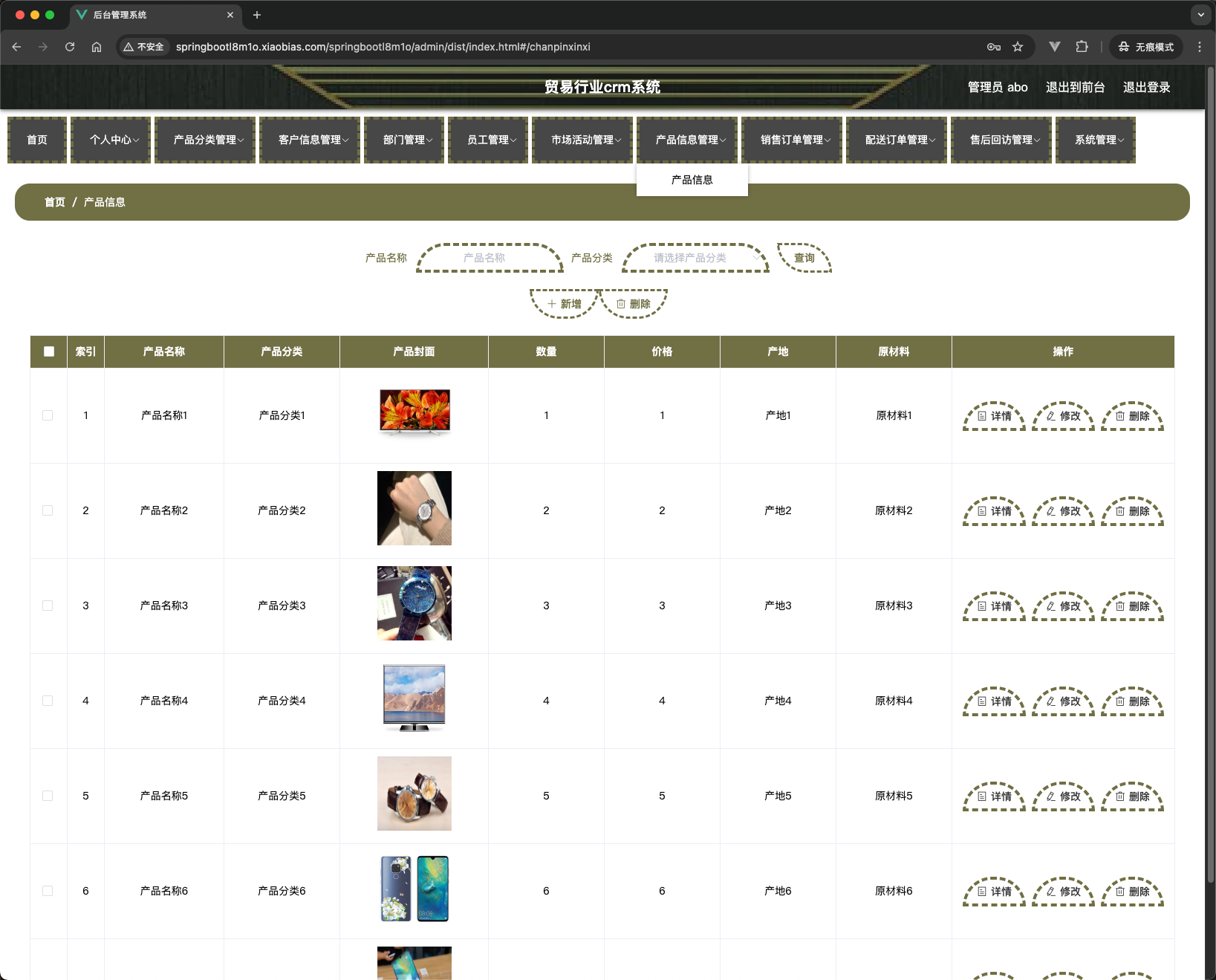This screenshot has width=1216, height=980.
Task: Expand the 市场活动管理 menu
Action: (x=582, y=140)
